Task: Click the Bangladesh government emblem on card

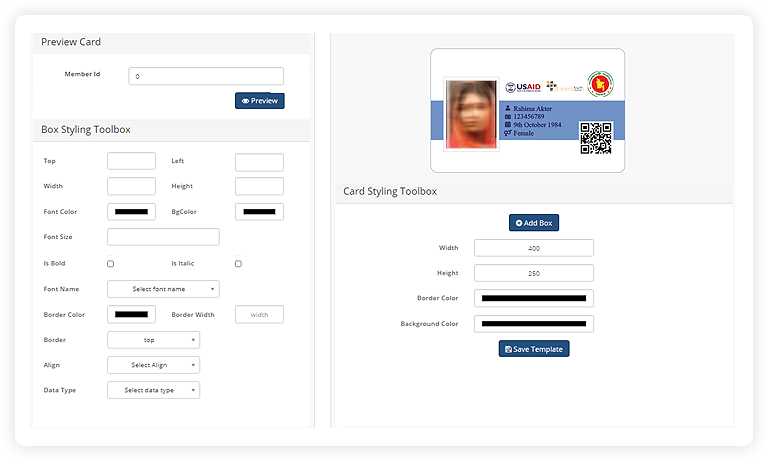Action: 600,84
